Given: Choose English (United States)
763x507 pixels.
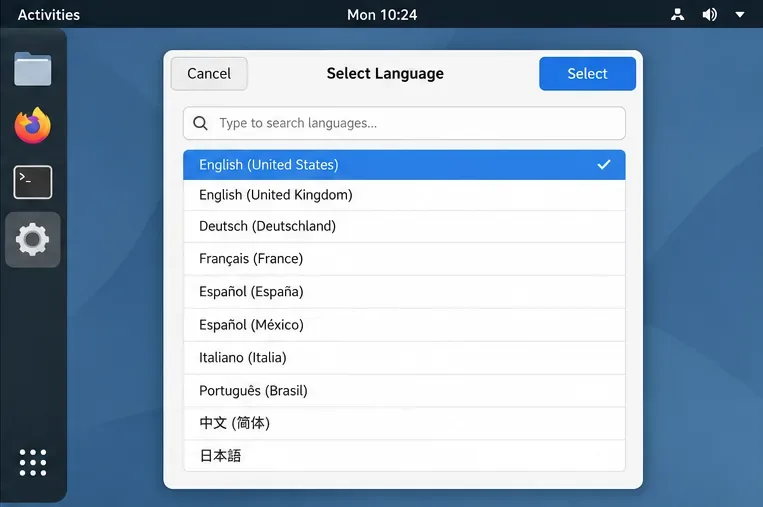Looking at the screenshot, I should pos(404,165).
